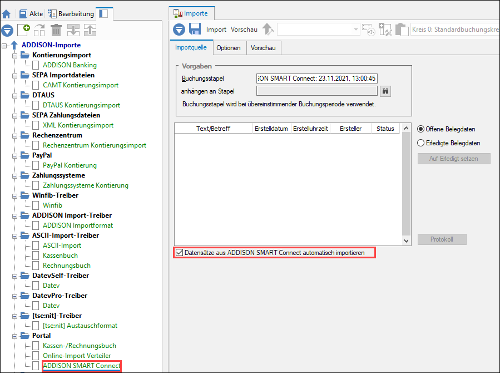500x373 pixels.
Task: Click the ADDISON Import-Treiber folder icon
Action: point(25,215)
